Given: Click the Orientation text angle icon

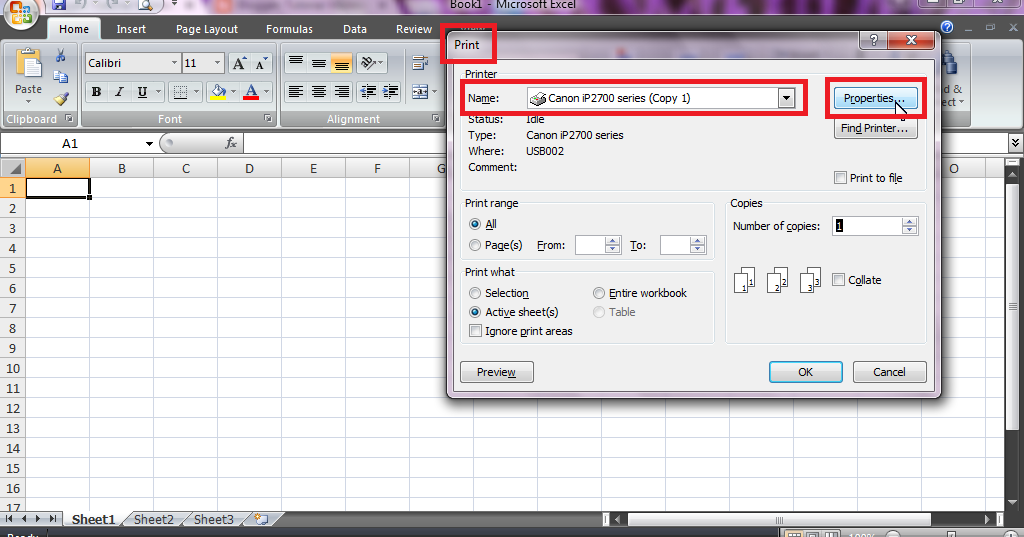Looking at the screenshot, I should (x=370, y=63).
